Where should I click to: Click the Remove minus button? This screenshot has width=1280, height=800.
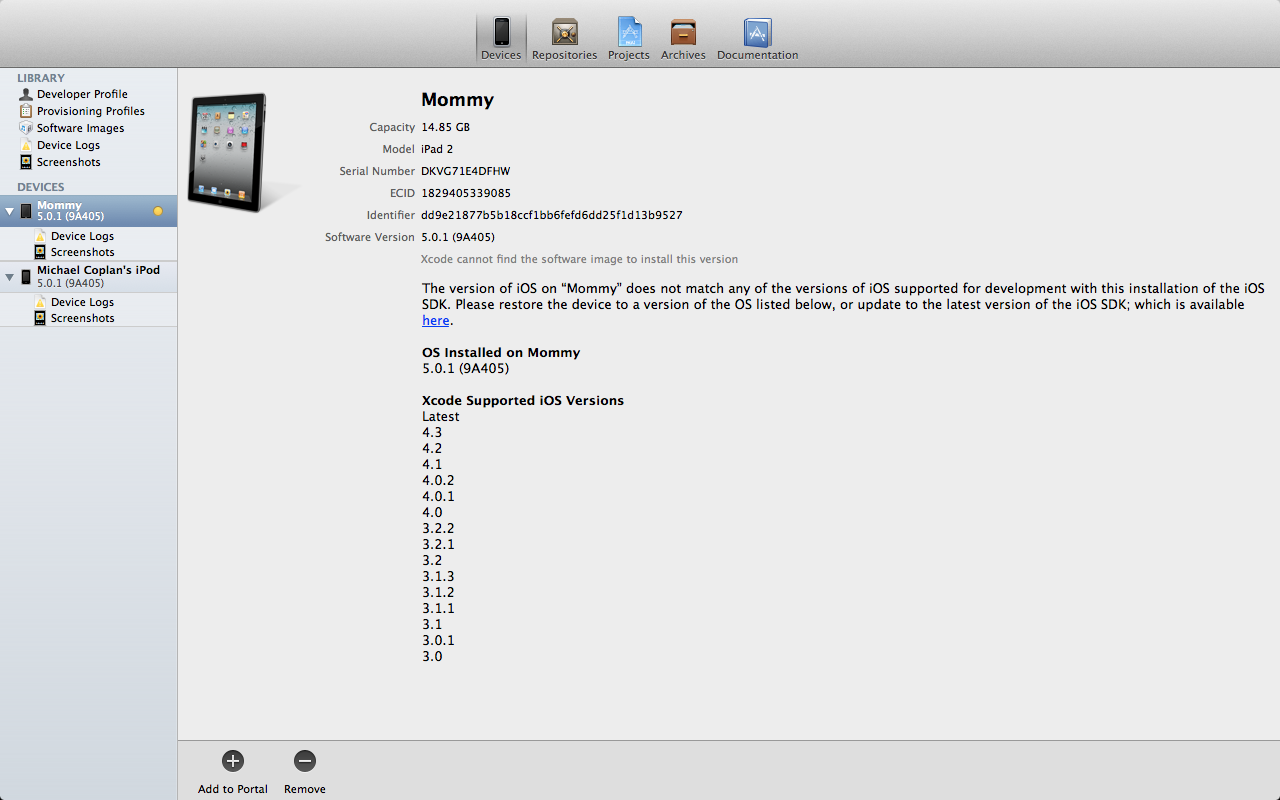click(305, 761)
